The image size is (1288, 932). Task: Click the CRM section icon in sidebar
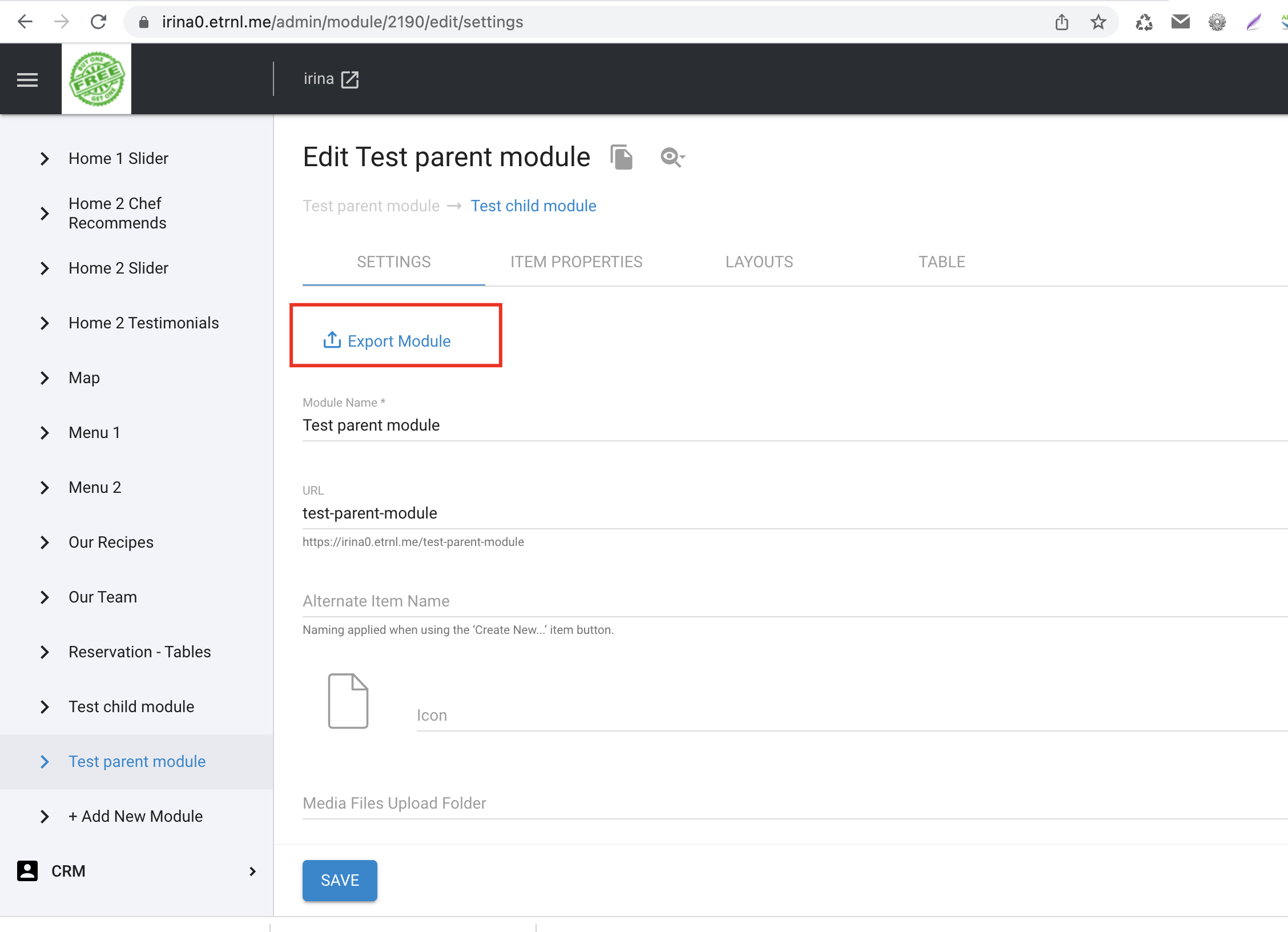click(x=27, y=871)
